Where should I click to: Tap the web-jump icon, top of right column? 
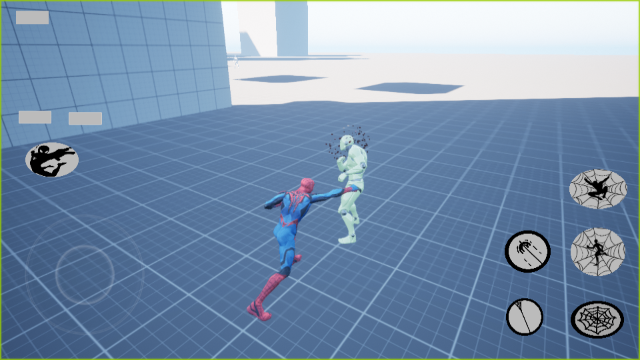click(x=598, y=189)
